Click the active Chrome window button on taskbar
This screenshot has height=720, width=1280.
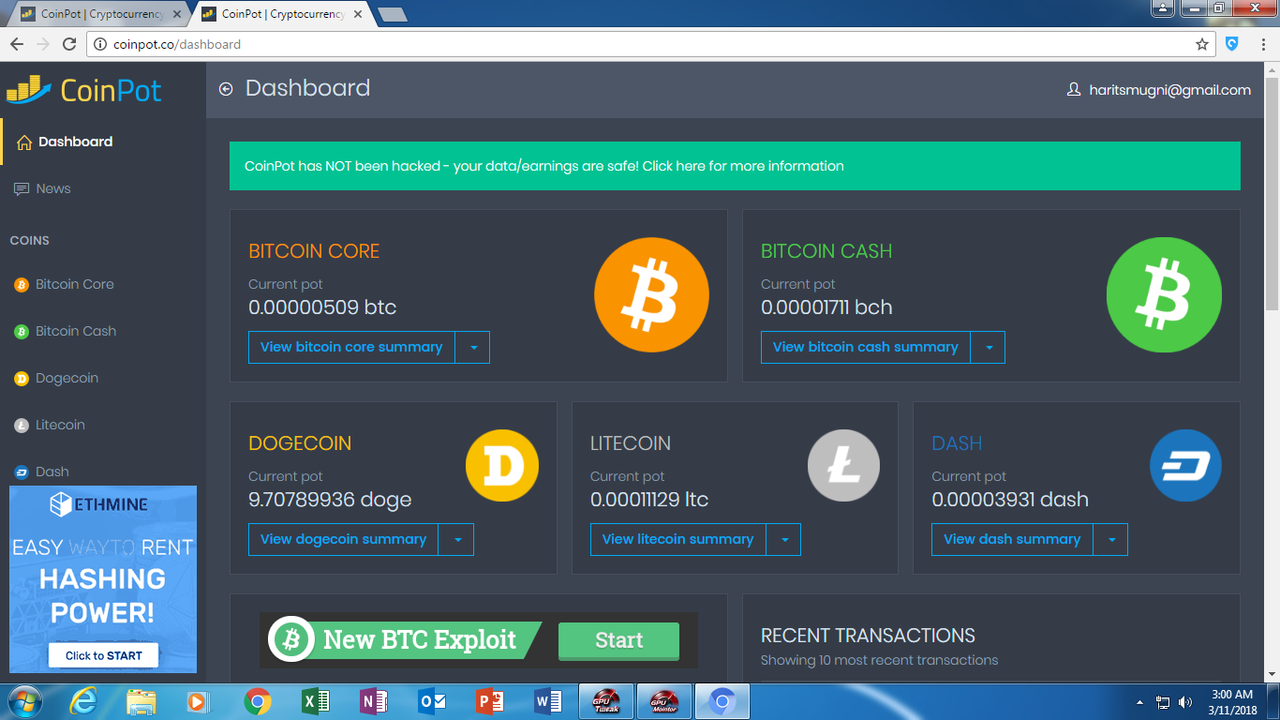(x=722, y=701)
